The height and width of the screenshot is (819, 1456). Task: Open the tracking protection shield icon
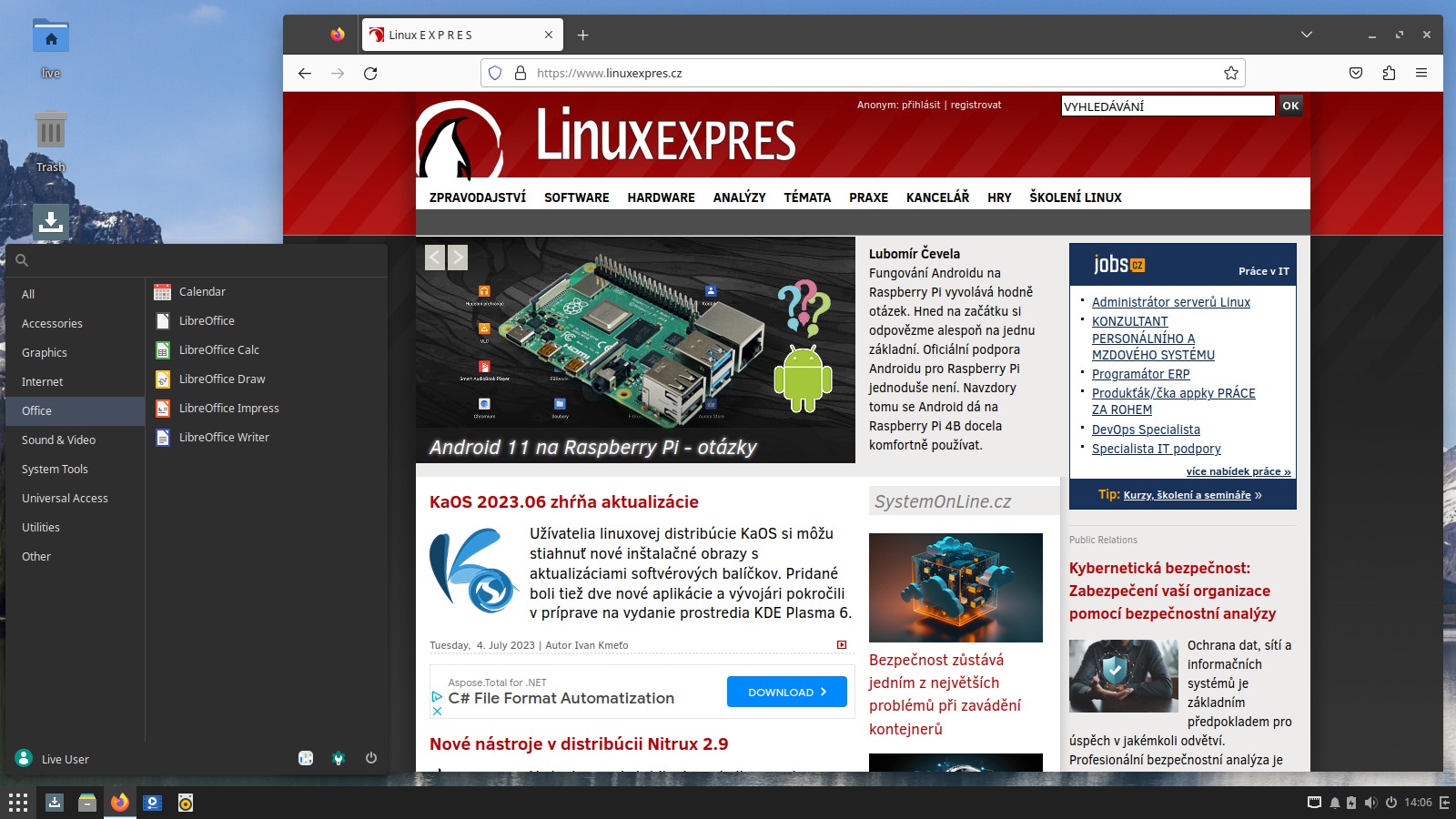tap(495, 74)
